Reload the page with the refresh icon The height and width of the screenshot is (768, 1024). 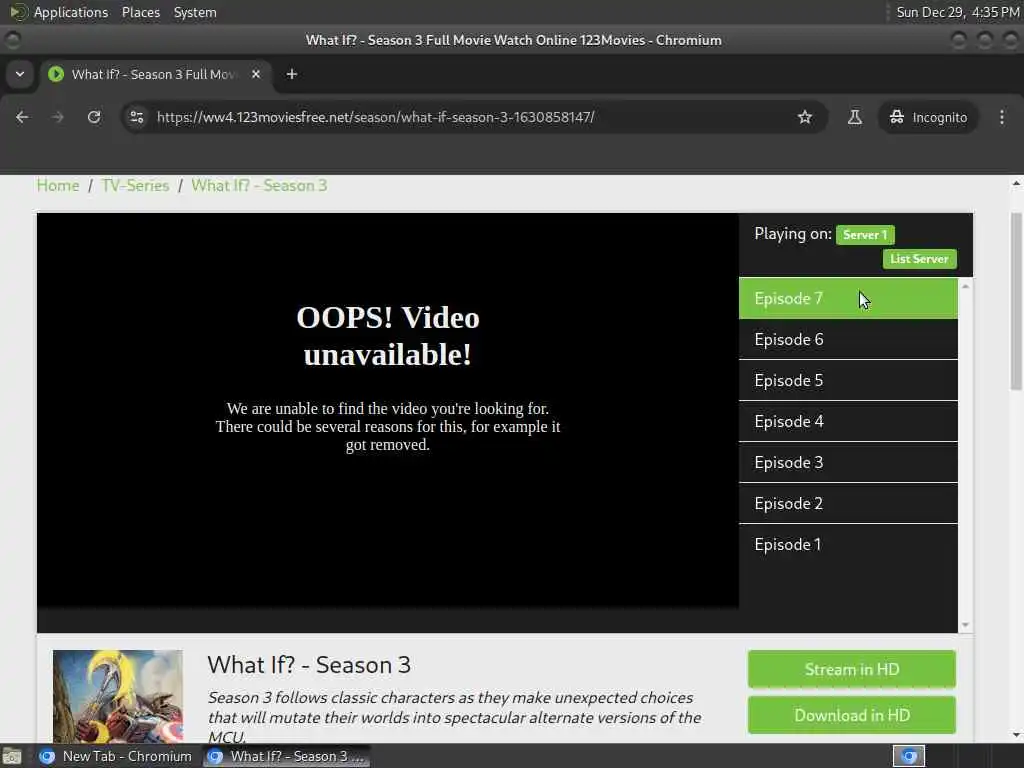point(94,117)
